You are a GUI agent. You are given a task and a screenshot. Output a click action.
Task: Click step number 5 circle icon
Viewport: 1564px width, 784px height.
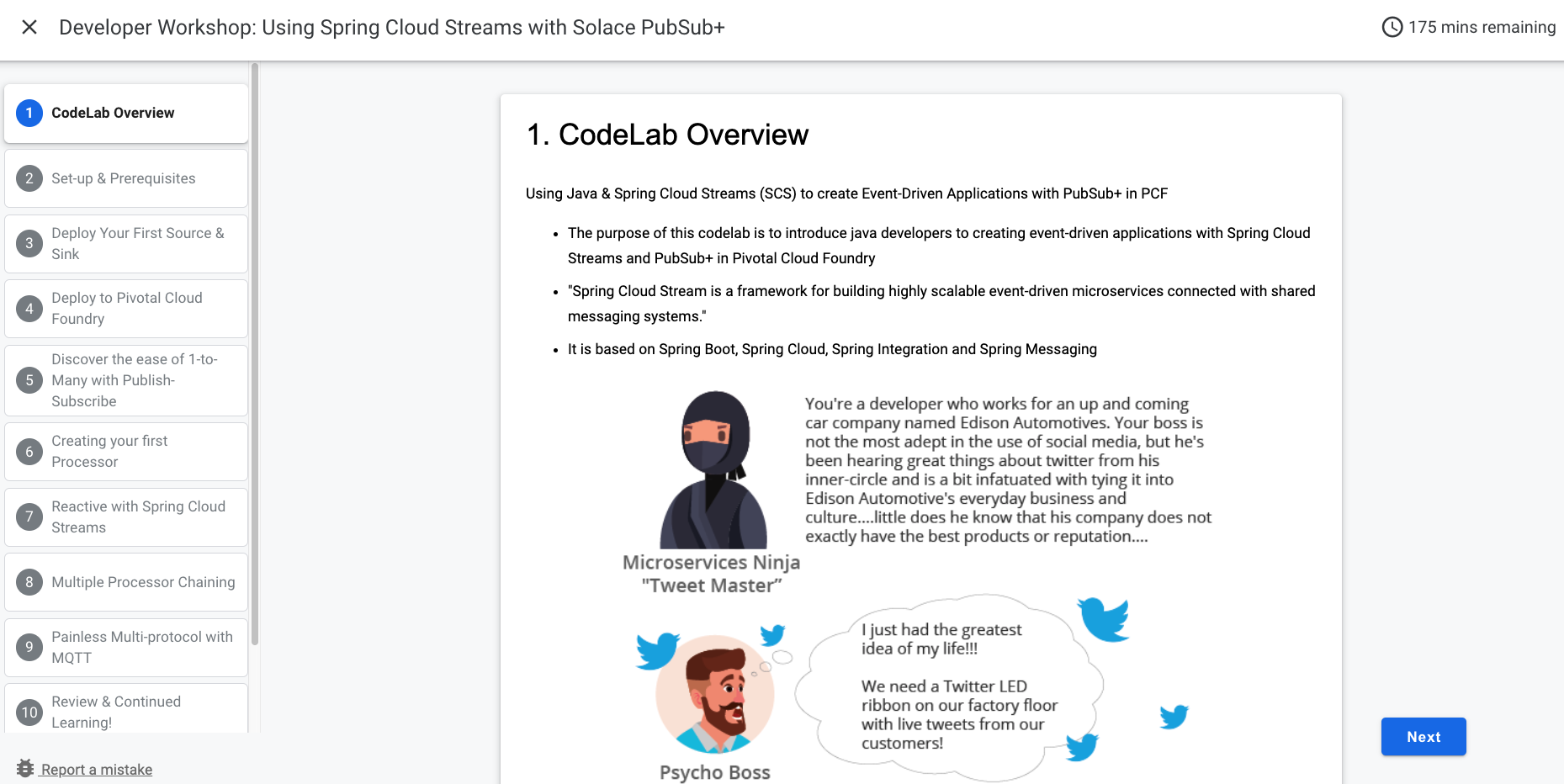(x=29, y=380)
